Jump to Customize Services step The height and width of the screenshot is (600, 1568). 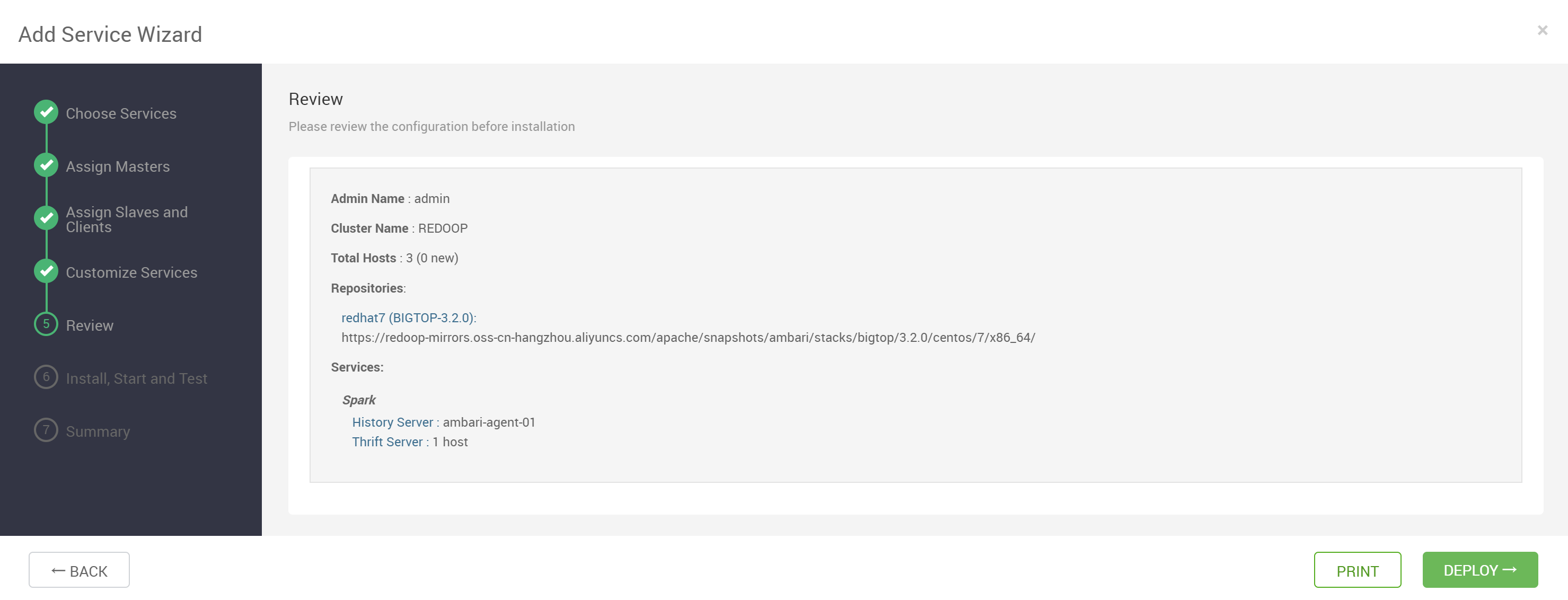coord(131,272)
